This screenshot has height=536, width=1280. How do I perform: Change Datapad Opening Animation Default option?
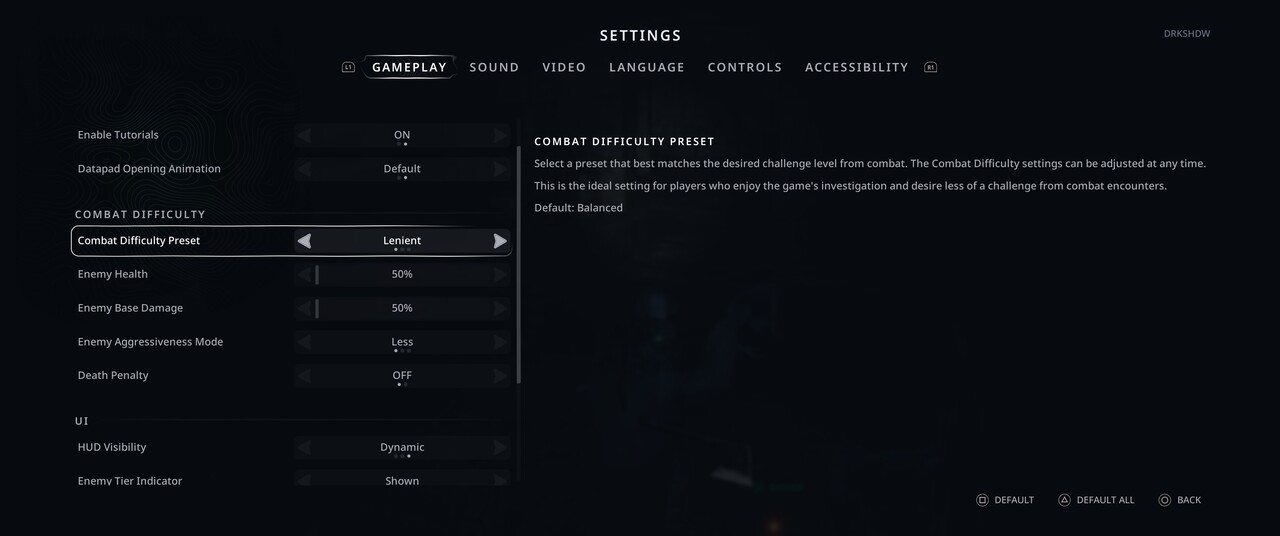click(x=402, y=169)
